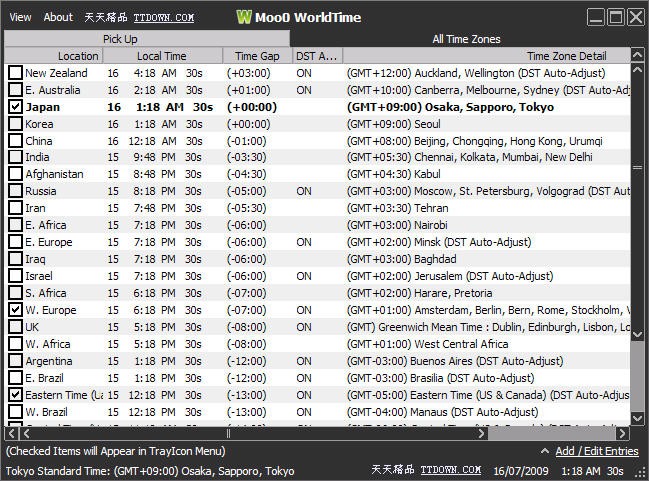The image size is (649, 481).
Task: Click the vertical scrollbar up arrow
Action: click(x=637, y=70)
